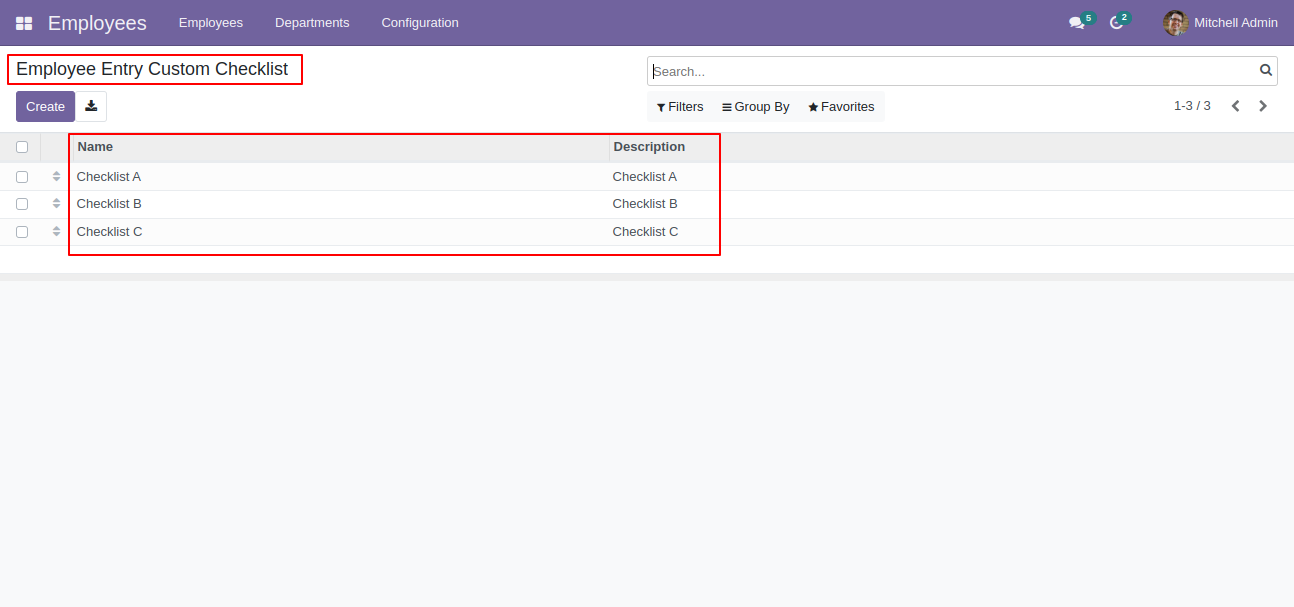
Task: Toggle the select-all header checkbox
Action: click(22, 147)
